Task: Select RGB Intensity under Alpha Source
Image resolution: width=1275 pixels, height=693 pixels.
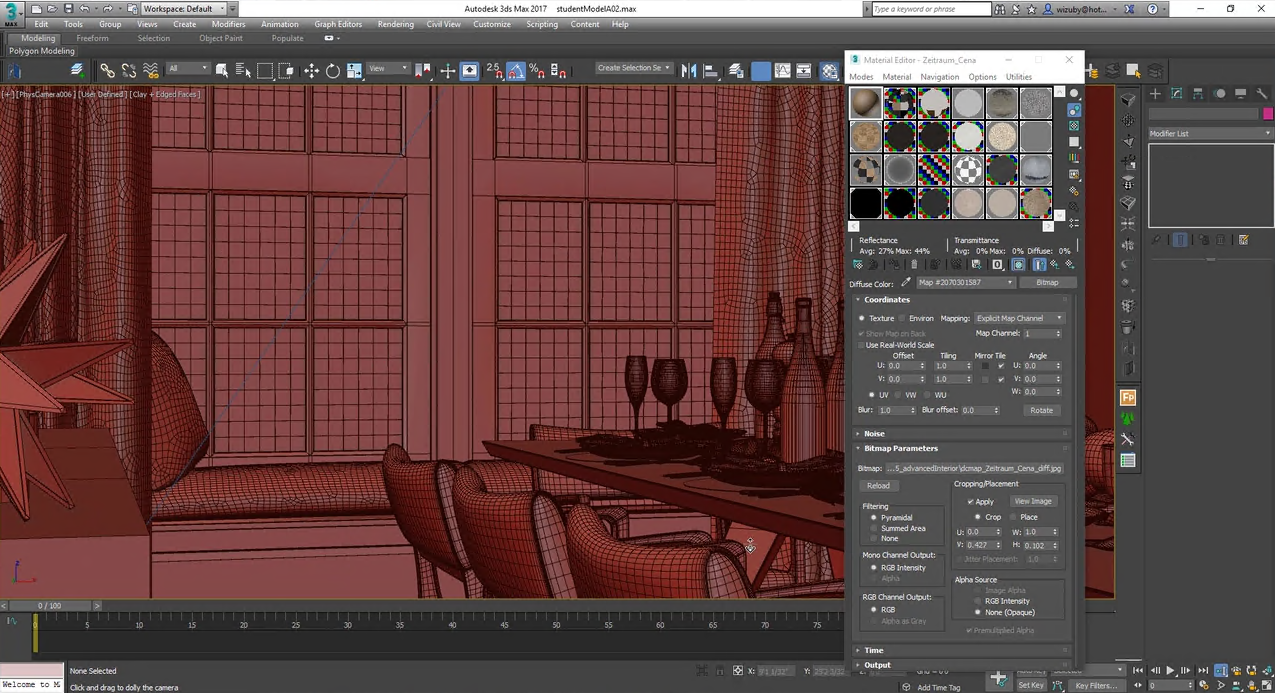Action: pyautogui.click(x=977, y=601)
